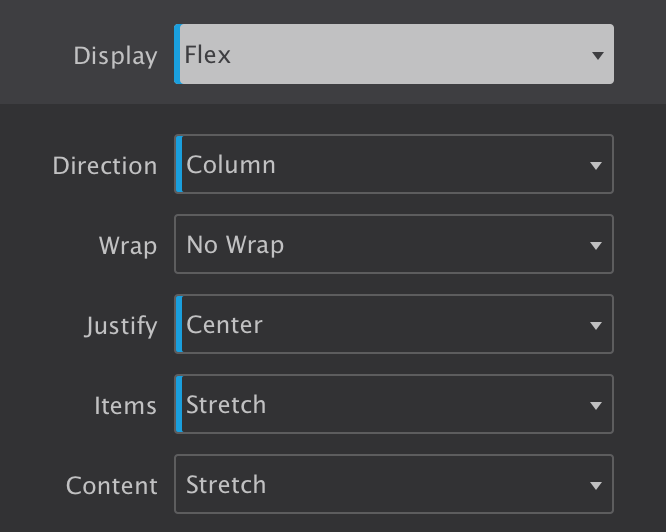Open the Wrap dropdown showing No Wrap
This screenshot has width=666, height=532.
pos(394,245)
